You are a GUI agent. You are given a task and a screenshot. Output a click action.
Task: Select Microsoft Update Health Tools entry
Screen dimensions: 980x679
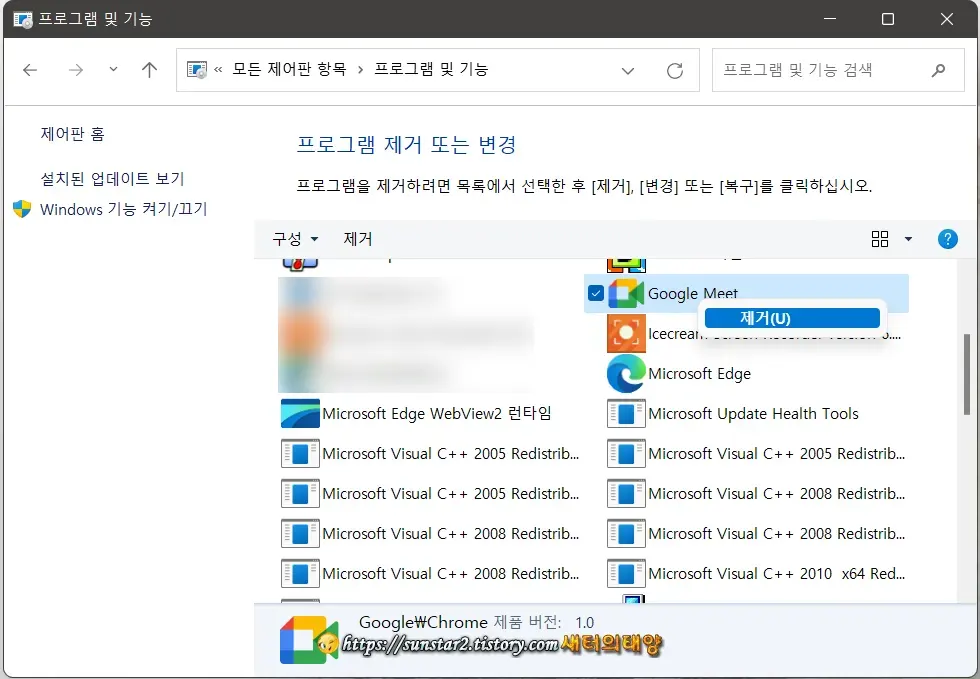pyautogui.click(x=753, y=413)
